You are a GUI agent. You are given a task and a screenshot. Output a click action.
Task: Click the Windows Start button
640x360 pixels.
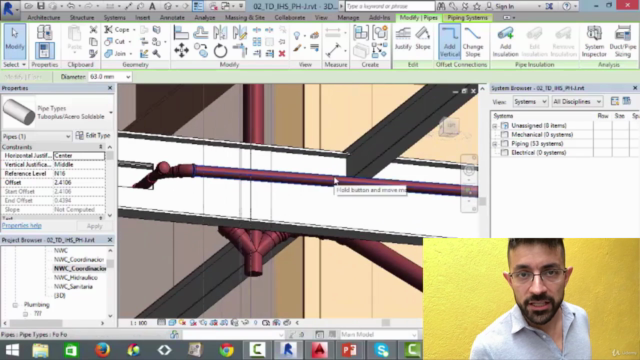[12, 350]
